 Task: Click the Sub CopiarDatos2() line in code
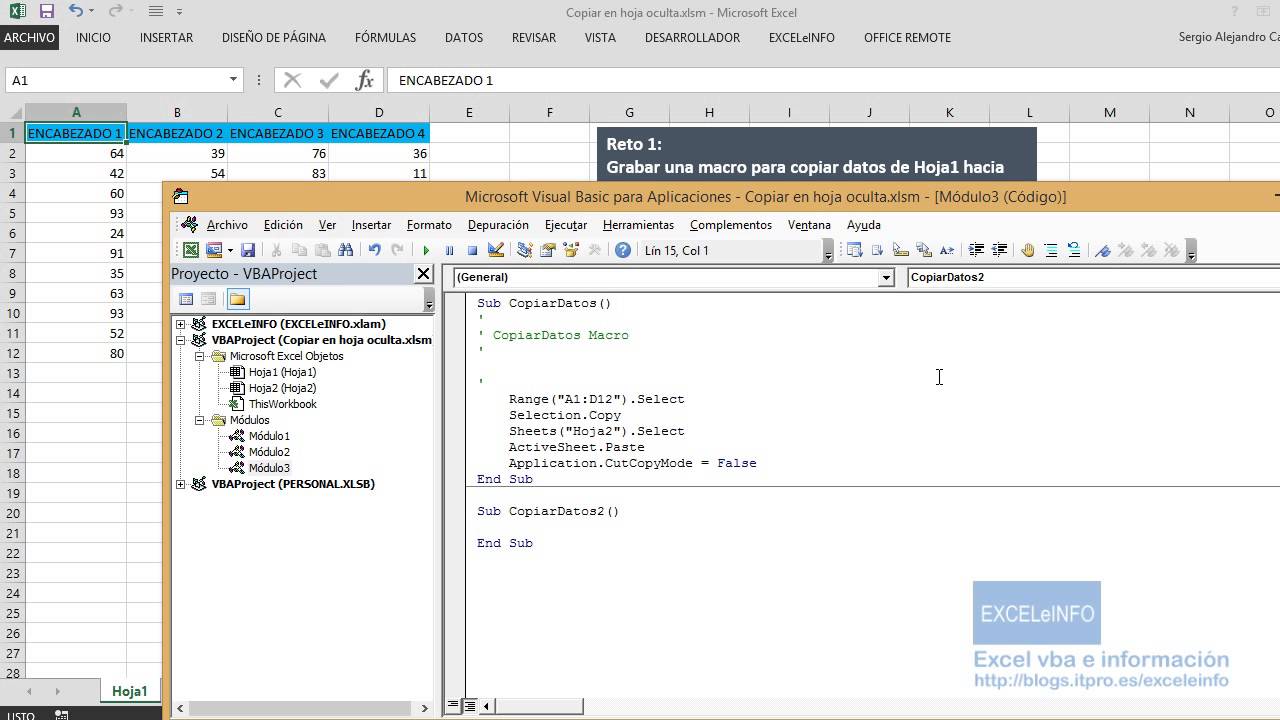548,511
